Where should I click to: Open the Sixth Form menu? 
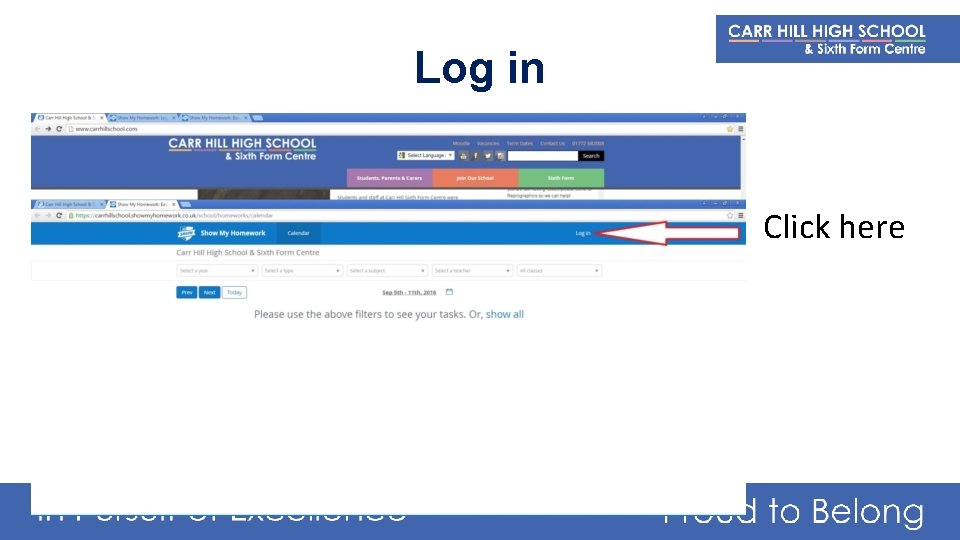(x=561, y=178)
